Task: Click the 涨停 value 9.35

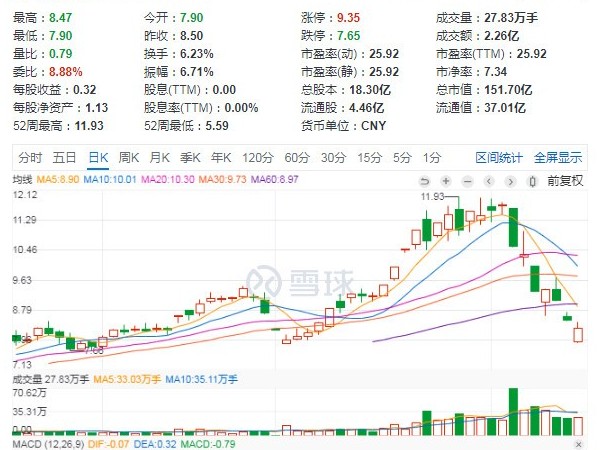Action: click(x=348, y=18)
